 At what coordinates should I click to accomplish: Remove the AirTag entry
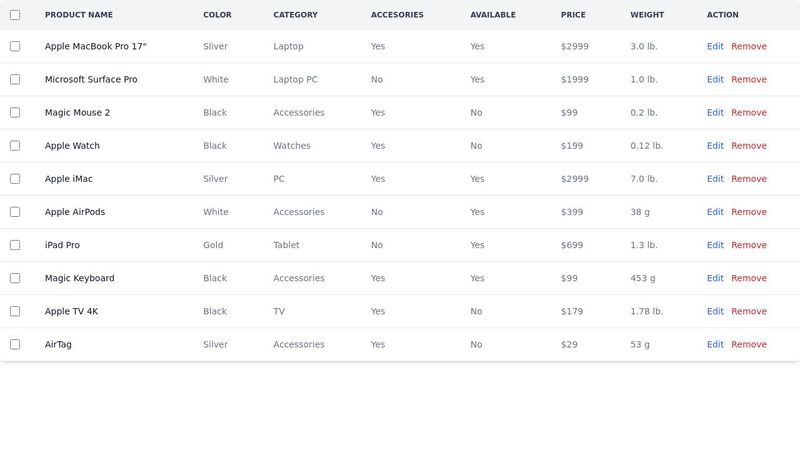[748, 344]
